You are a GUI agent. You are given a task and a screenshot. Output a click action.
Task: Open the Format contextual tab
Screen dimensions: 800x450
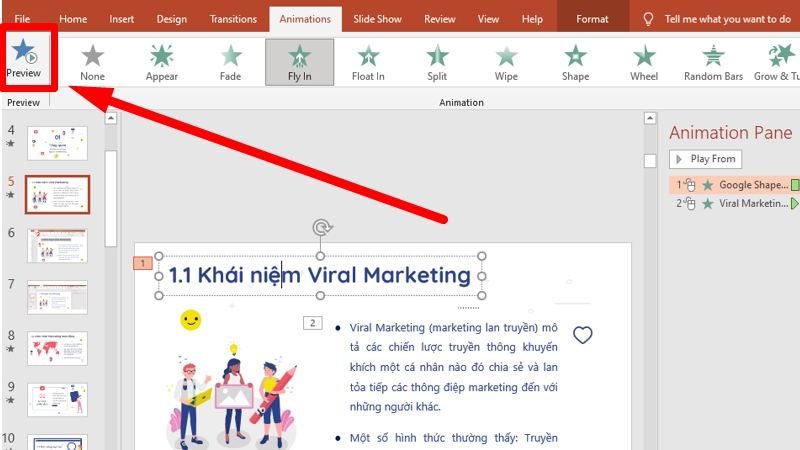click(x=592, y=19)
